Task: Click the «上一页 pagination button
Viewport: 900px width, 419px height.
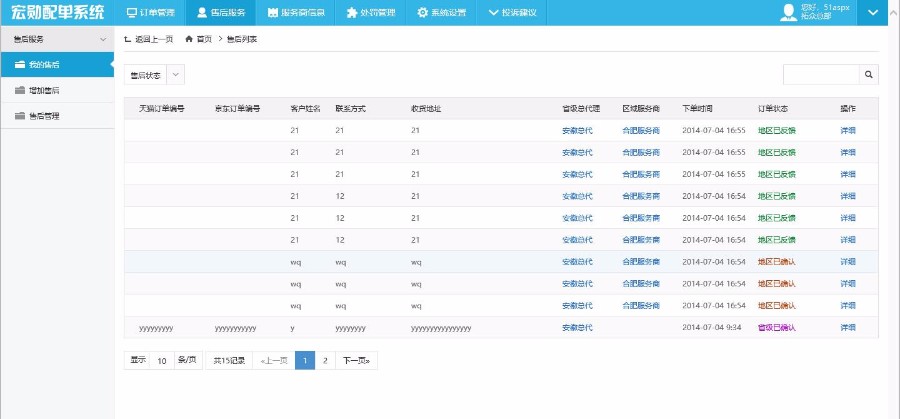Action: pos(274,360)
